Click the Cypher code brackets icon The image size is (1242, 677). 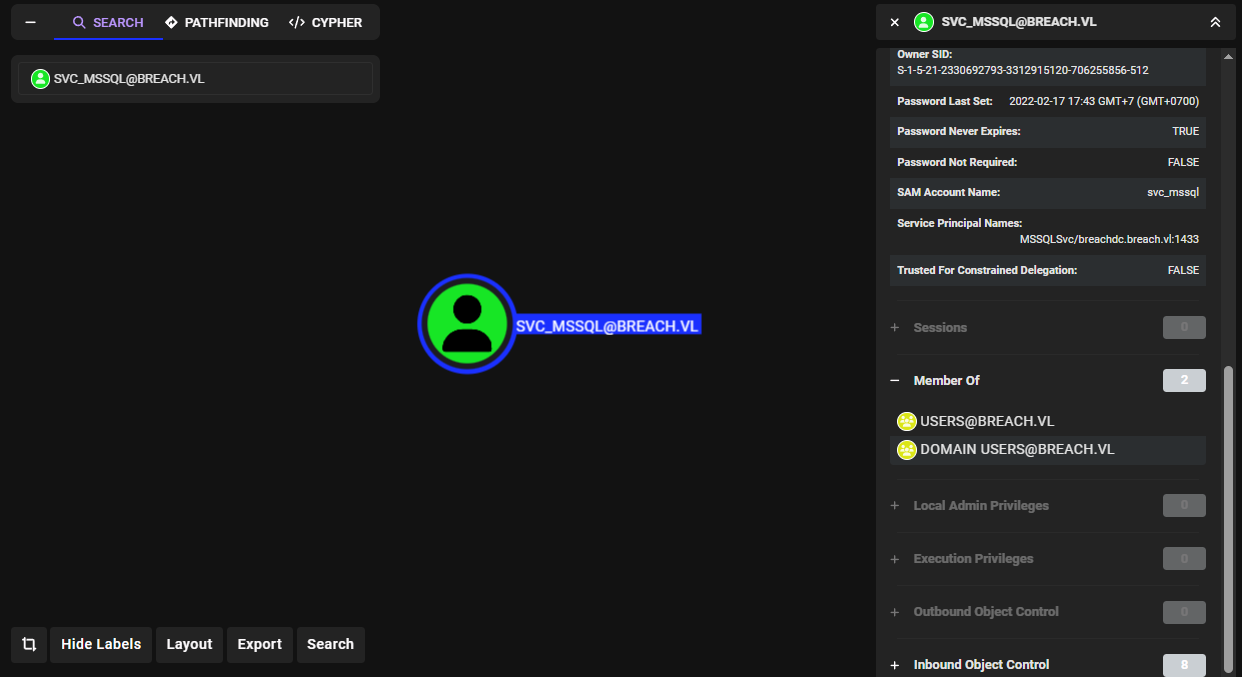(297, 22)
